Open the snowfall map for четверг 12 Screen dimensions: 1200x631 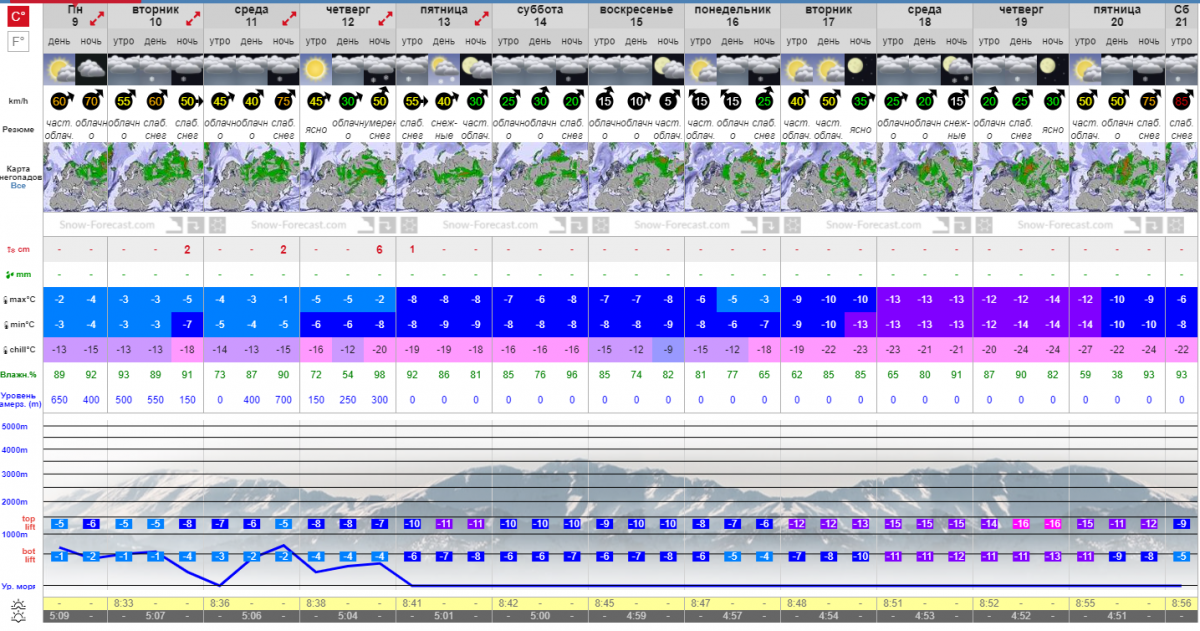click(348, 176)
